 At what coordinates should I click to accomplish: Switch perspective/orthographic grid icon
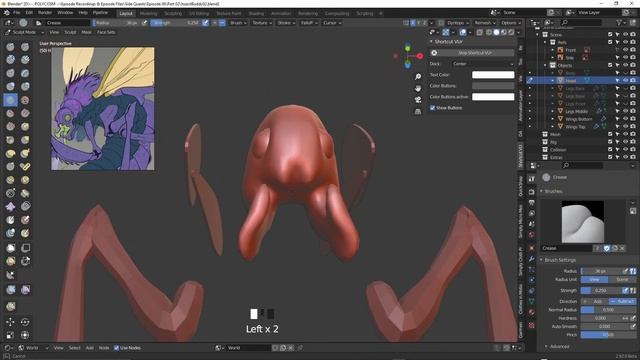tap(418, 112)
